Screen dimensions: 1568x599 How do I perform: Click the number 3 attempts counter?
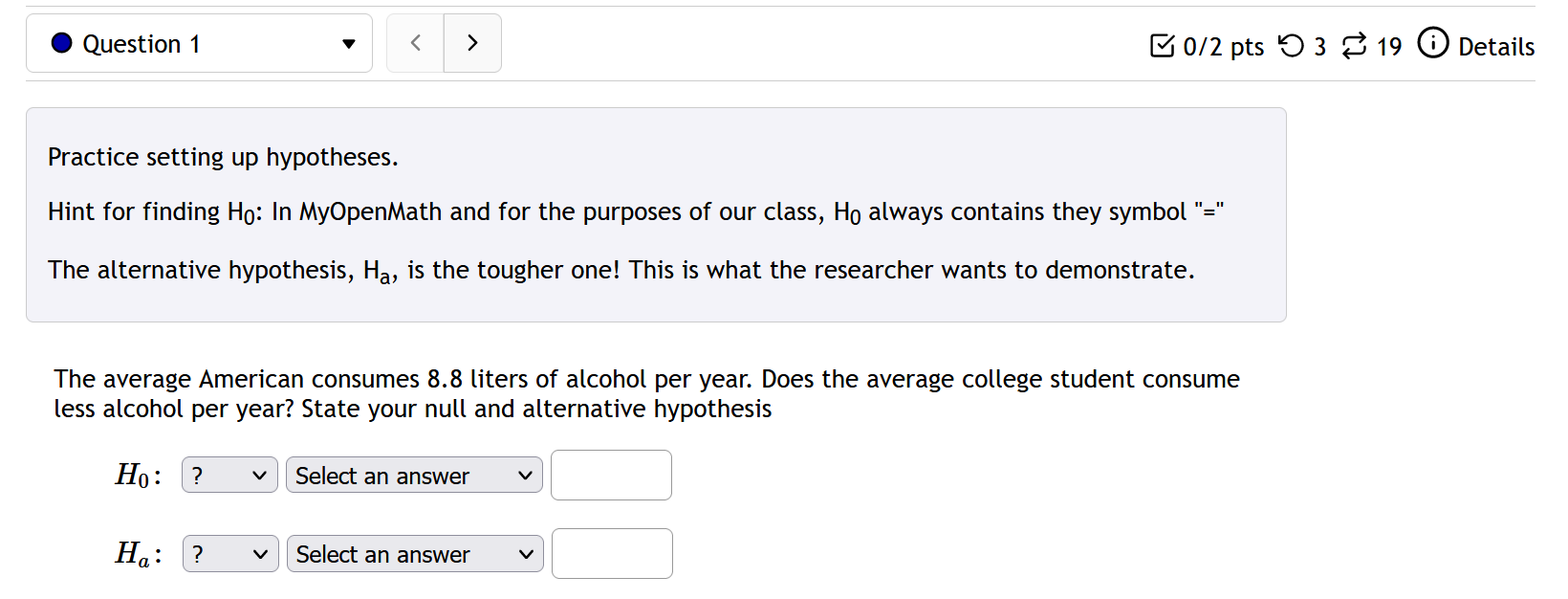point(1320,45)
